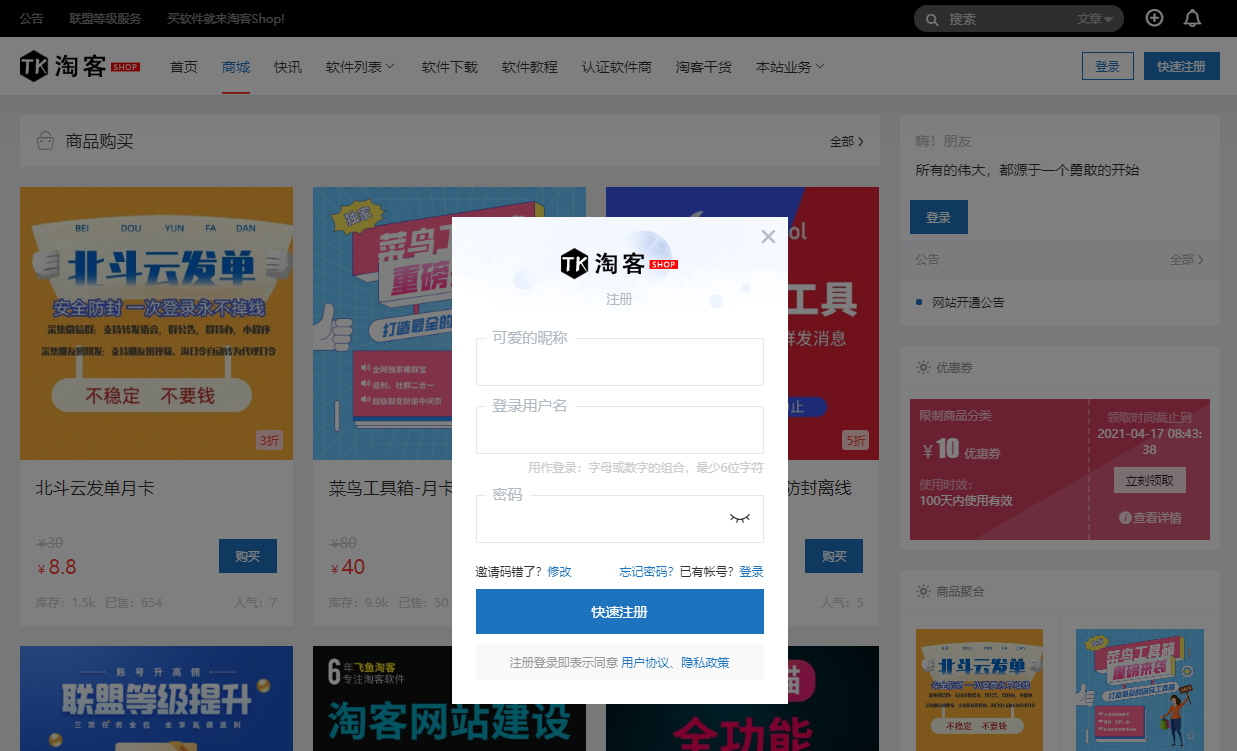Open the 隐私政策 link
The height and width of the screenshot is (751, 1237).
click(706, 662)
